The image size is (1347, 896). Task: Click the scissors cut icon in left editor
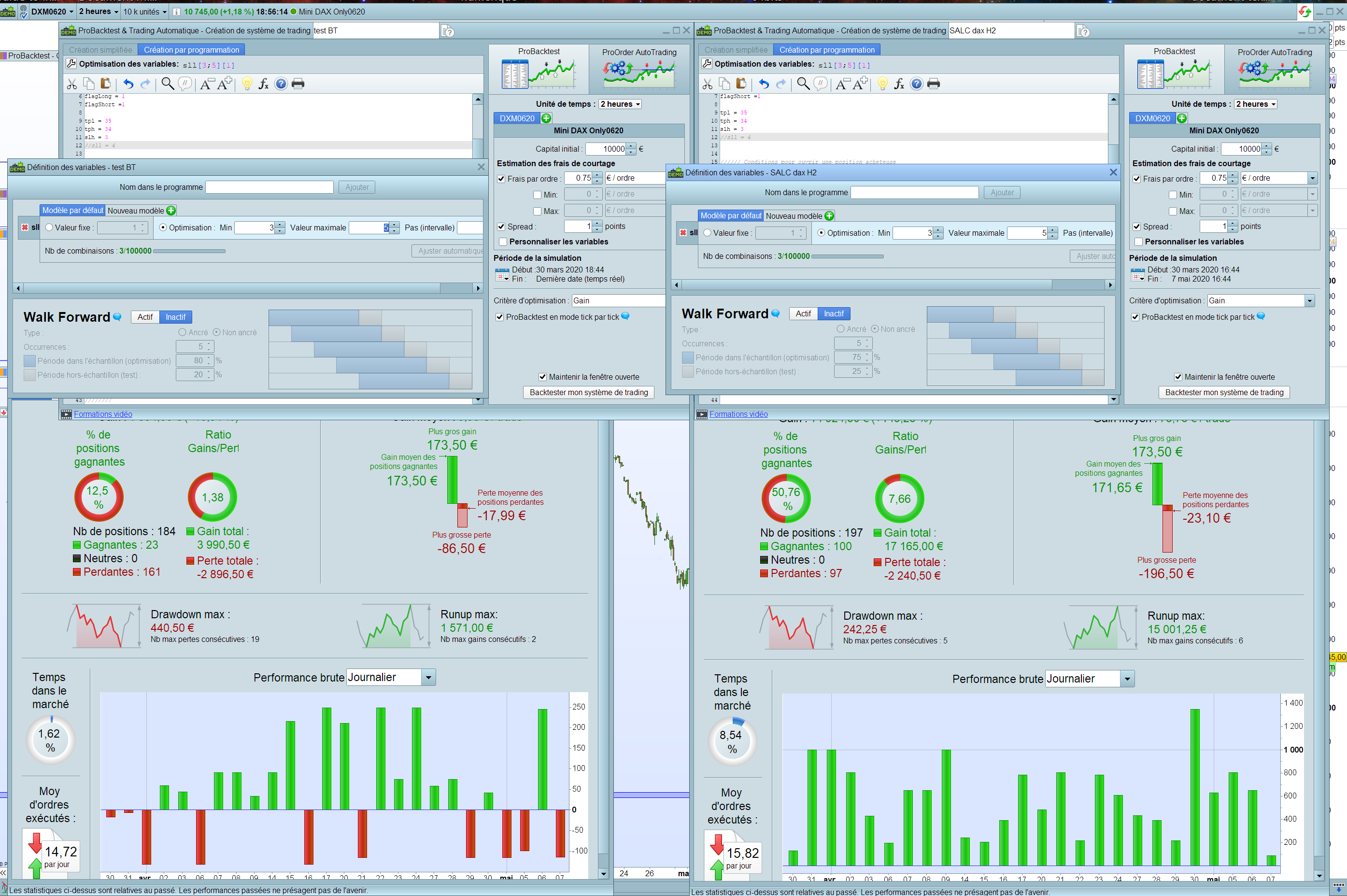tap(71, 84)
